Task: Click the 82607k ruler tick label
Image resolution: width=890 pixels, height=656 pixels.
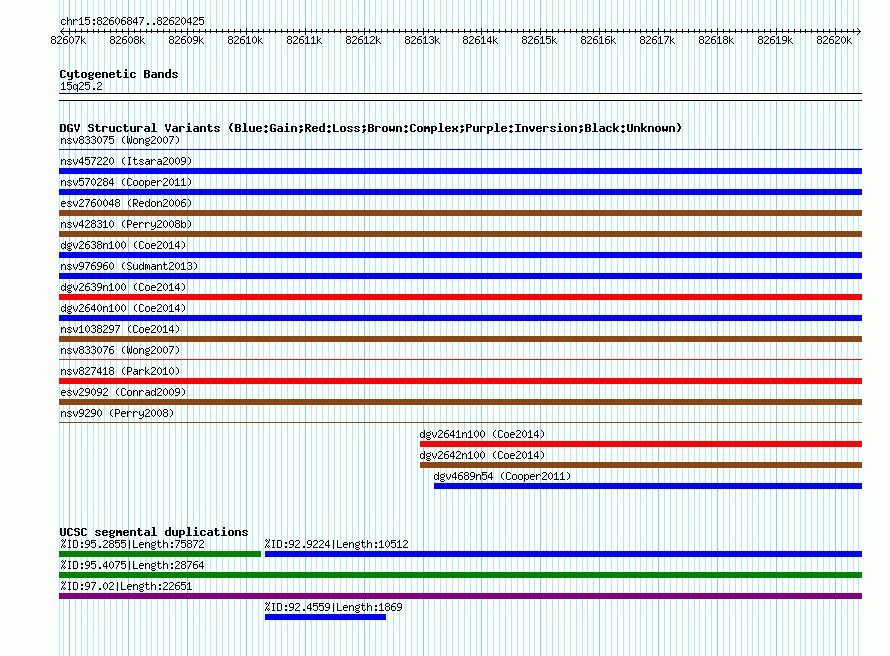Action: 68,40
